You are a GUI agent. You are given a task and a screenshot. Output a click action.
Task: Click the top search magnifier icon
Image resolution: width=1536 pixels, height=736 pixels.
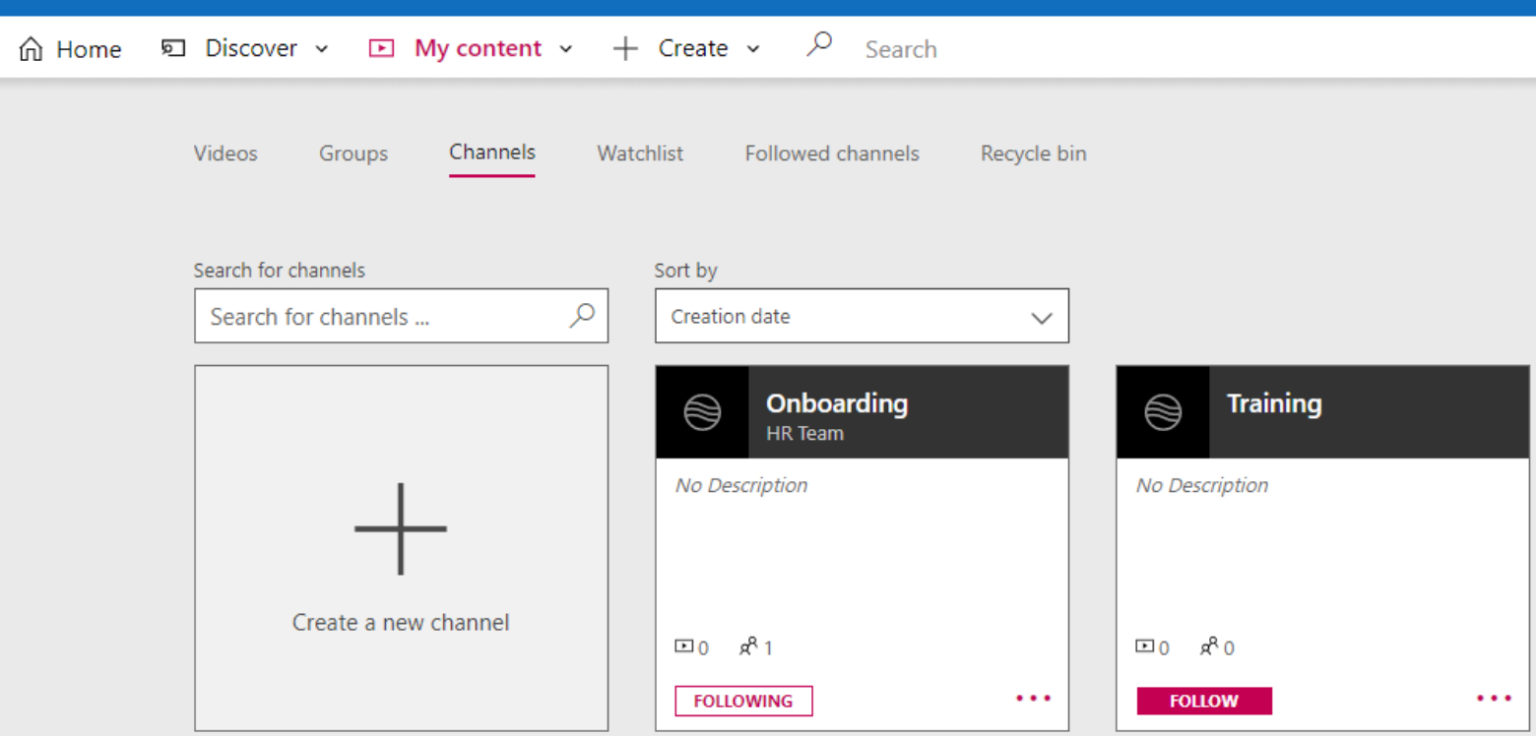[x=819, y=44]
